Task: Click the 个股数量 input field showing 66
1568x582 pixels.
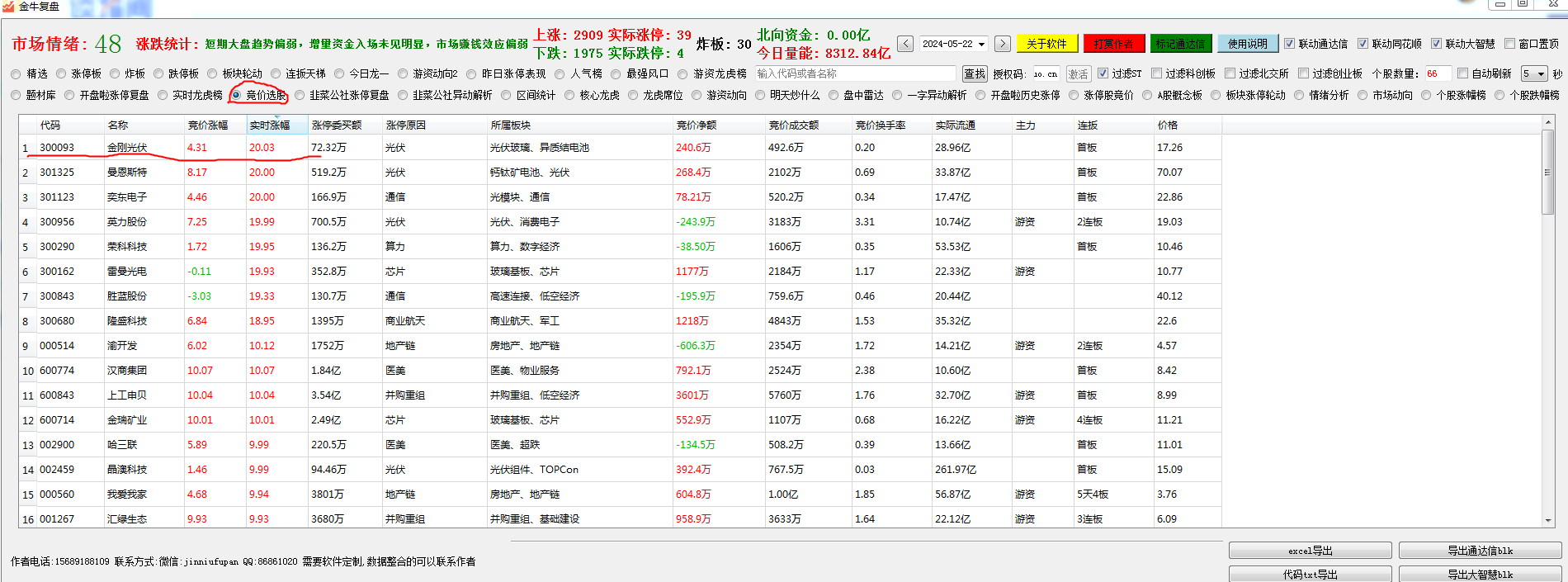Action: tap(1437, 73)
